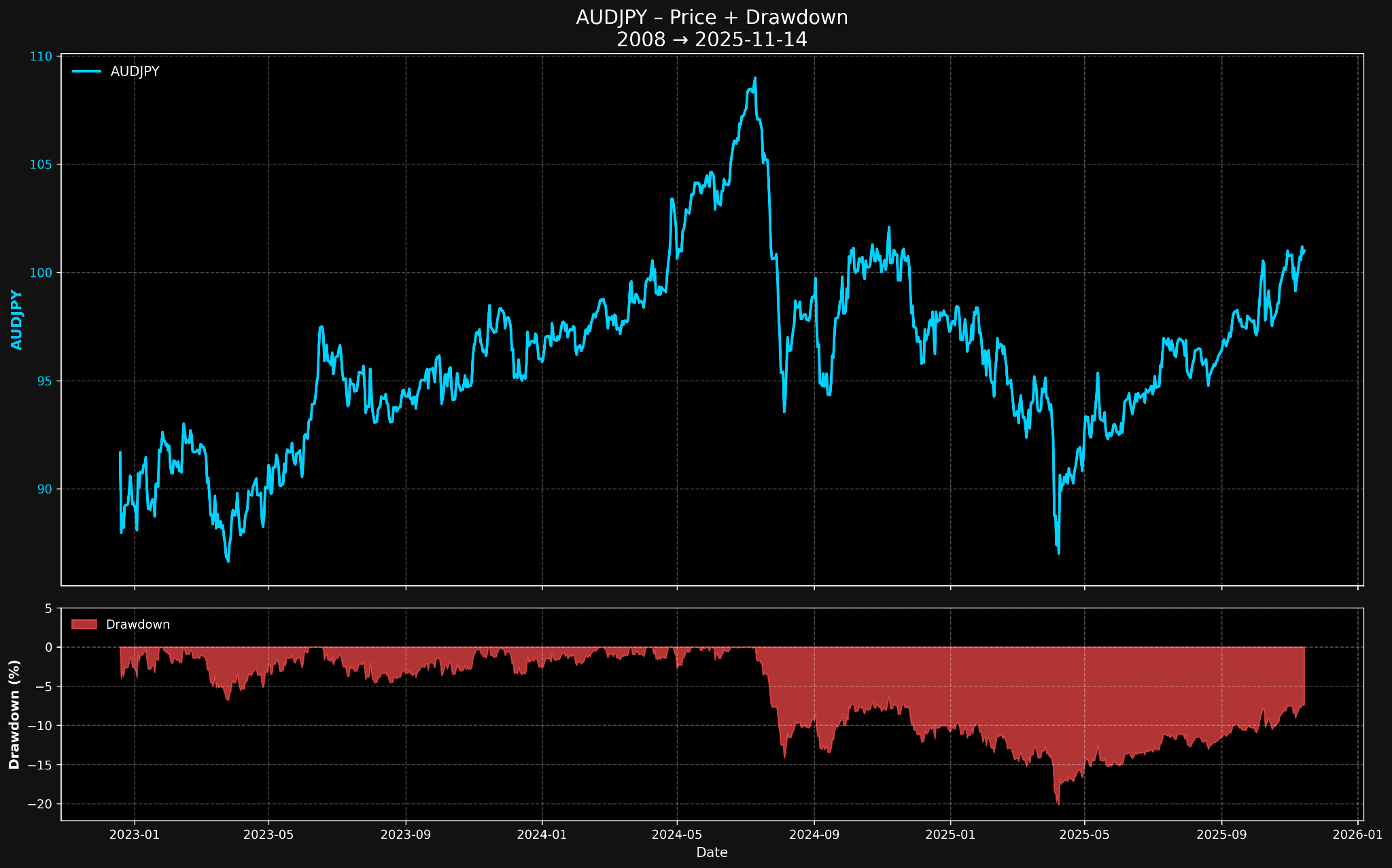The image size is (1392, 868).
Task: Click the 95 price axis tick label
Action: 44,381
